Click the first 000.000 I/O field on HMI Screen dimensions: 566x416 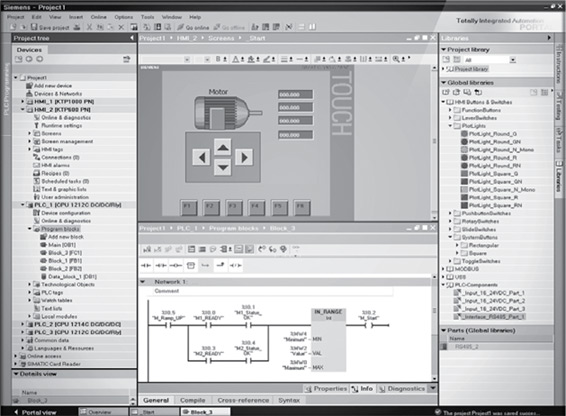295,94
